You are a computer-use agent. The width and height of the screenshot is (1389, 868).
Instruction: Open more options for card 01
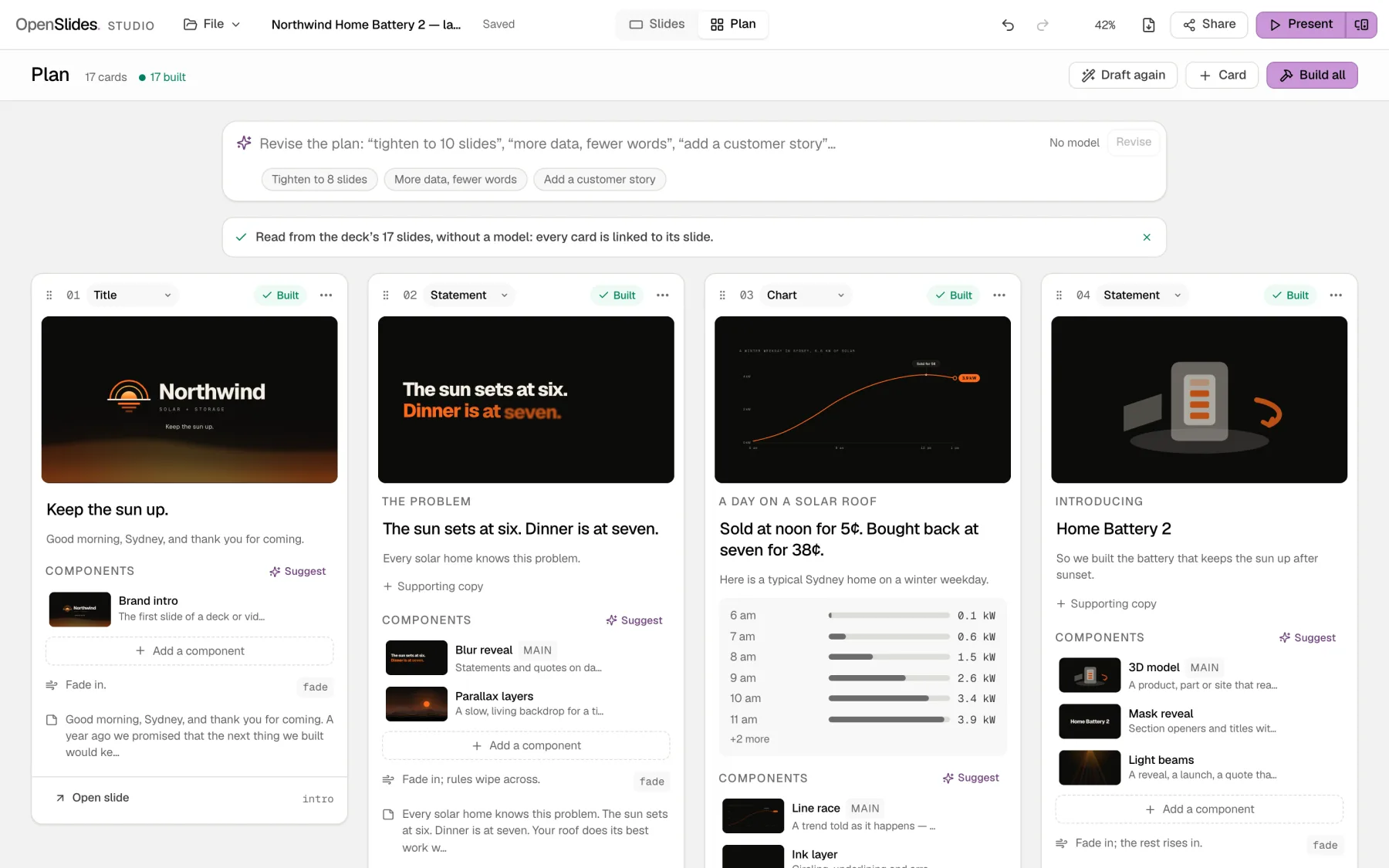tap(326, 295)
